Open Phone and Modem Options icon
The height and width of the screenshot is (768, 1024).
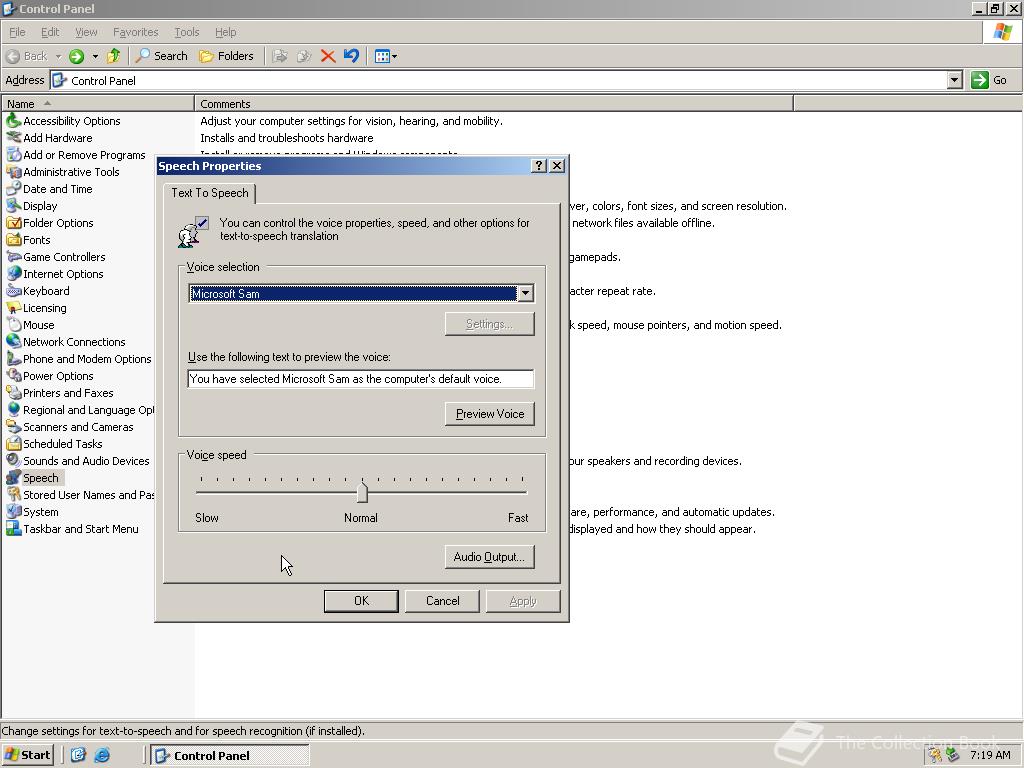(x=14, y=359)
